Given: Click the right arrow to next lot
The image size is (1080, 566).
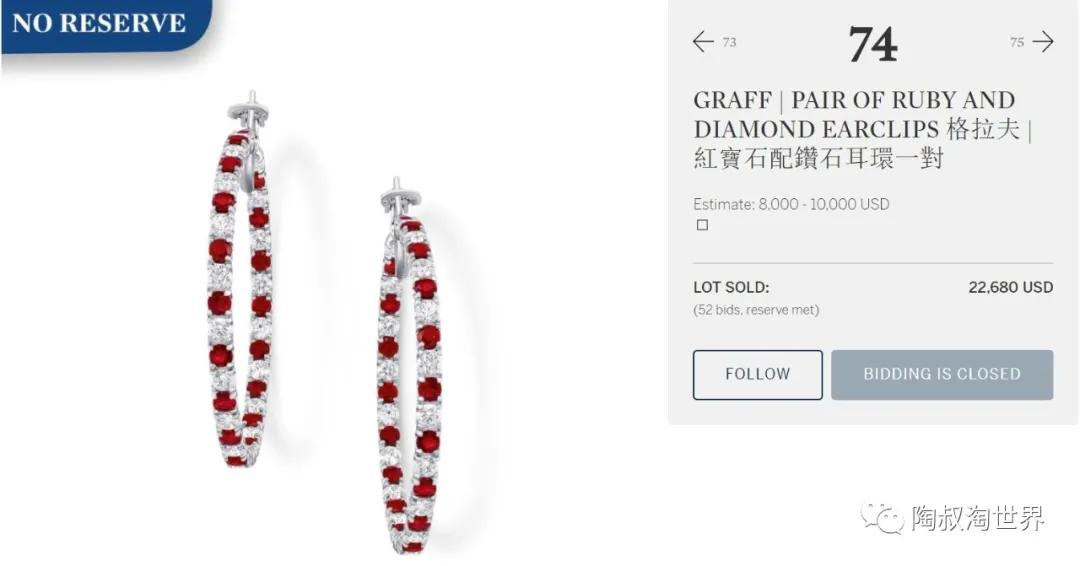Looking at the screenshot, I should point(1043,41).
